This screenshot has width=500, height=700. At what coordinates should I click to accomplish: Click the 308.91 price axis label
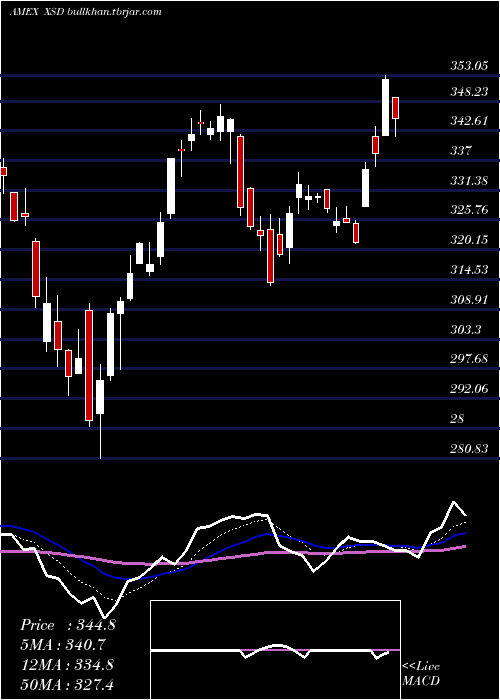coord(468,300)
